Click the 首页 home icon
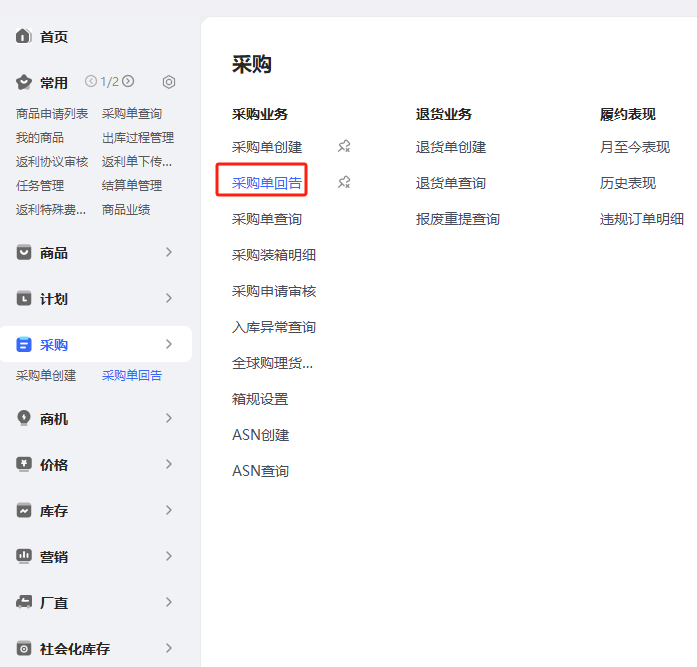697x667 pixels. click(x=24, y=37)
